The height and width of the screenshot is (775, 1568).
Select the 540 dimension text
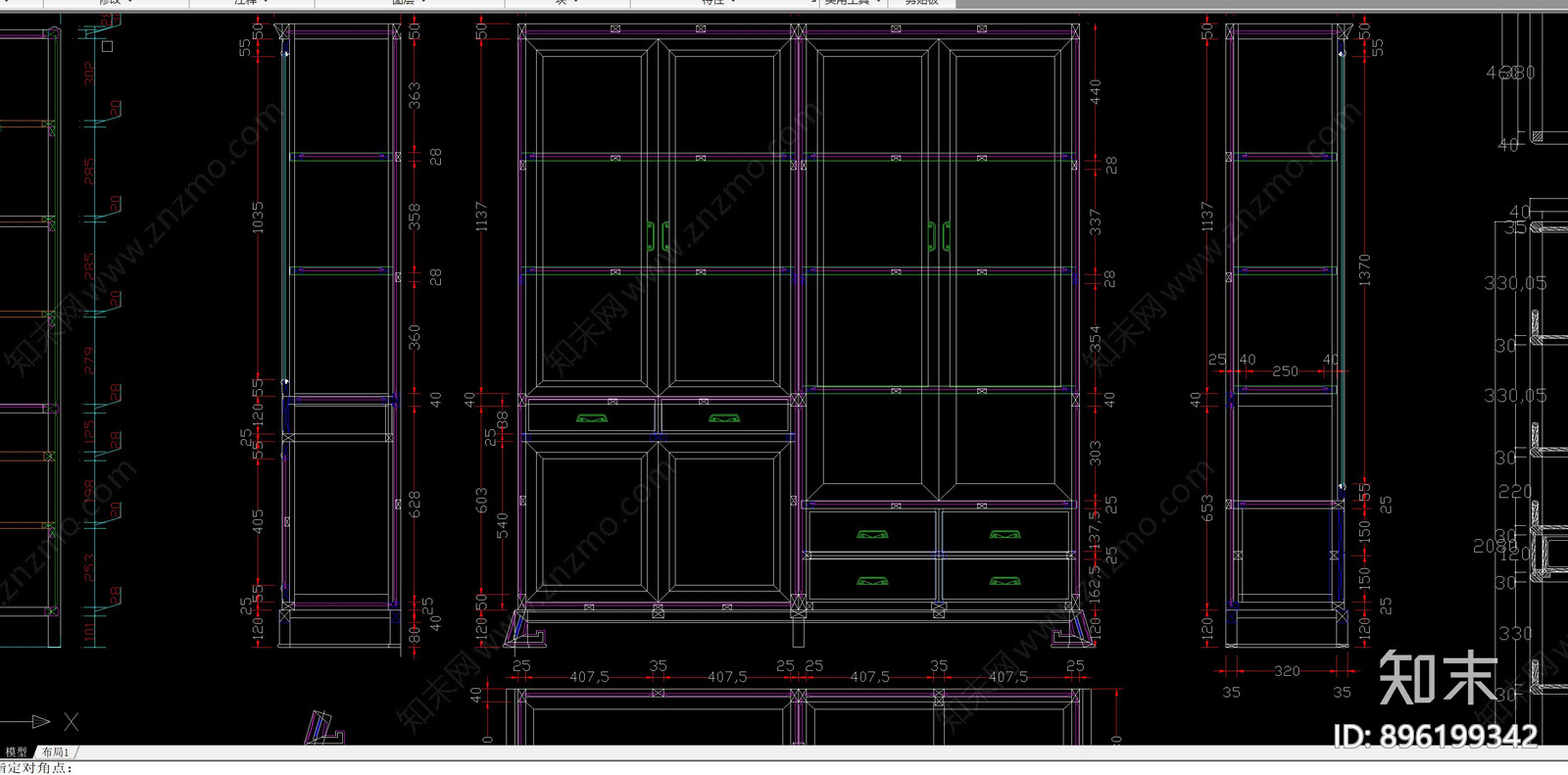coord(503,525)
